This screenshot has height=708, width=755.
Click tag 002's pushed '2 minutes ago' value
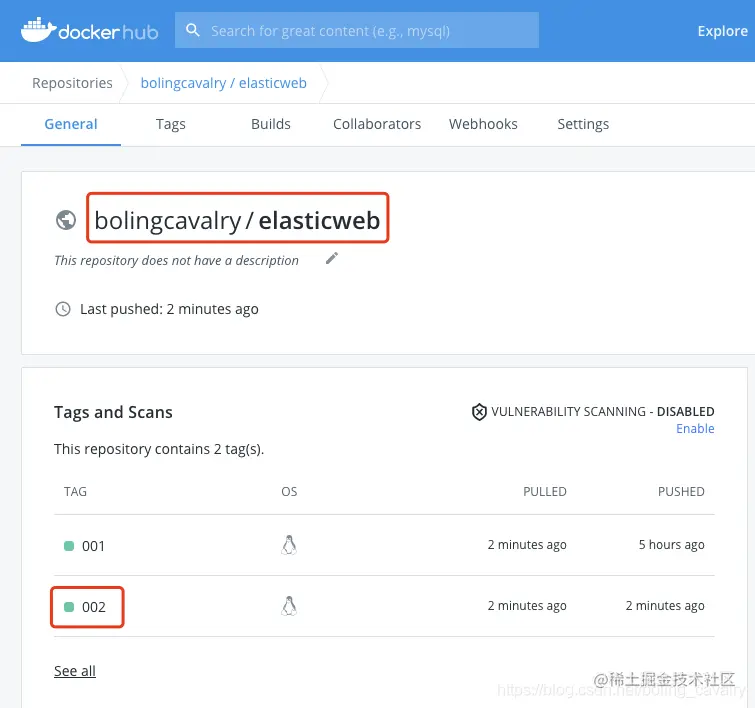(665, 605)
